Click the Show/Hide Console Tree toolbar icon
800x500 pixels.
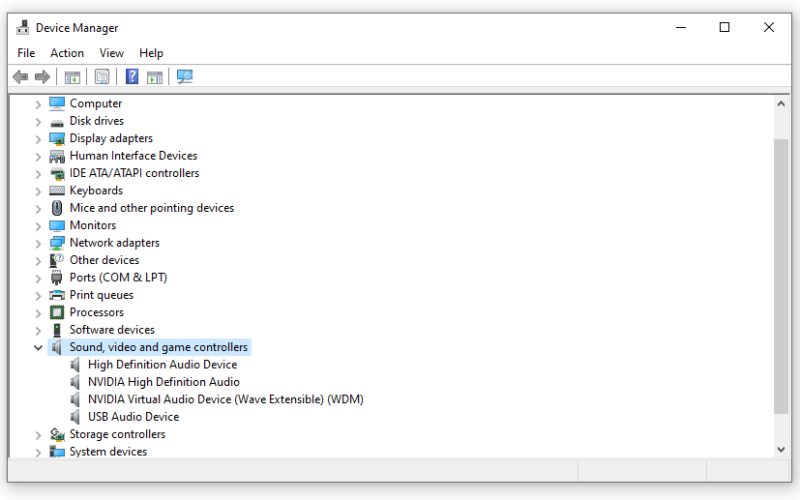point(72,78)
